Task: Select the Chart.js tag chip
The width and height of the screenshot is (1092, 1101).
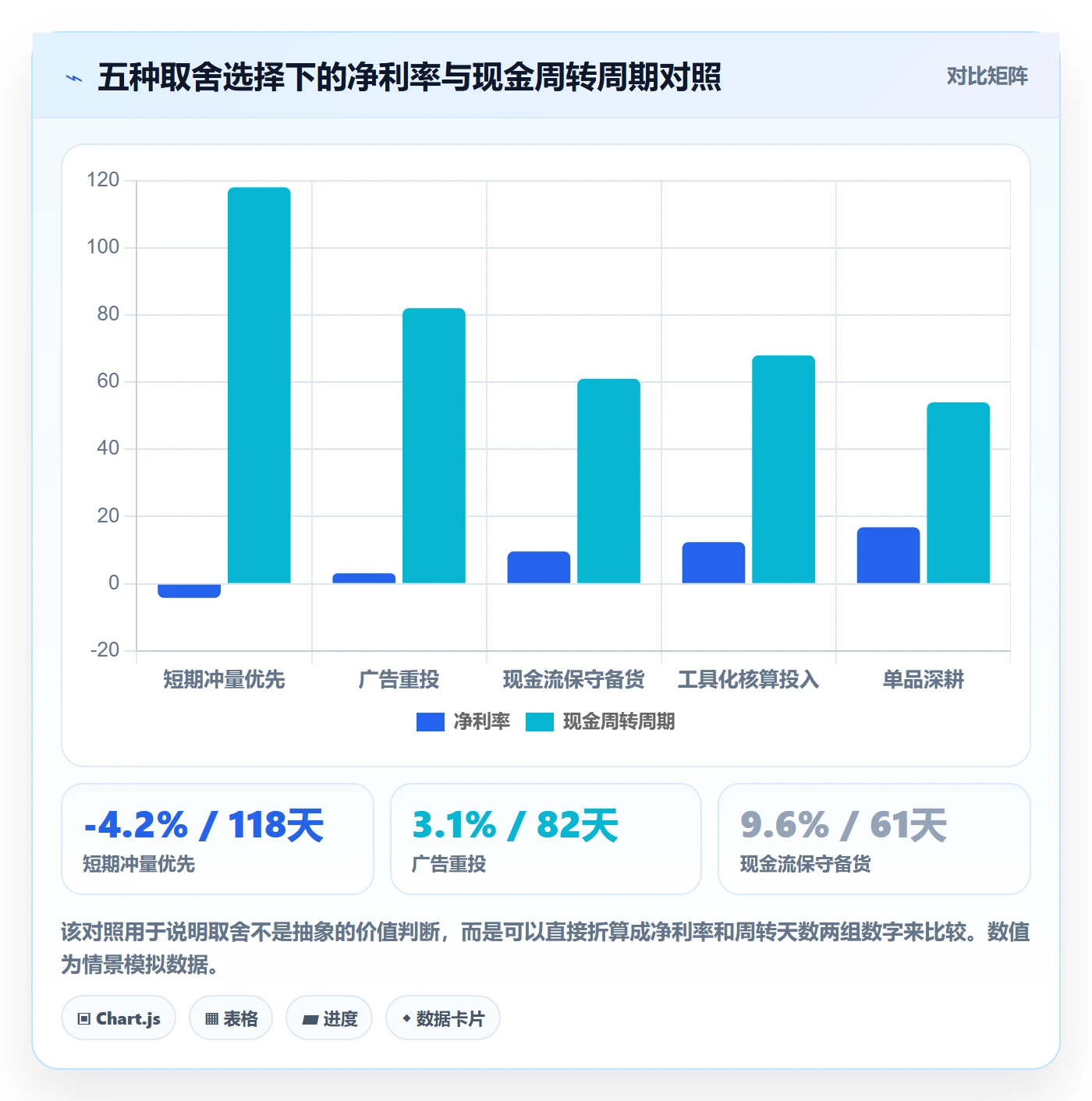Action: click(119, 1018)
